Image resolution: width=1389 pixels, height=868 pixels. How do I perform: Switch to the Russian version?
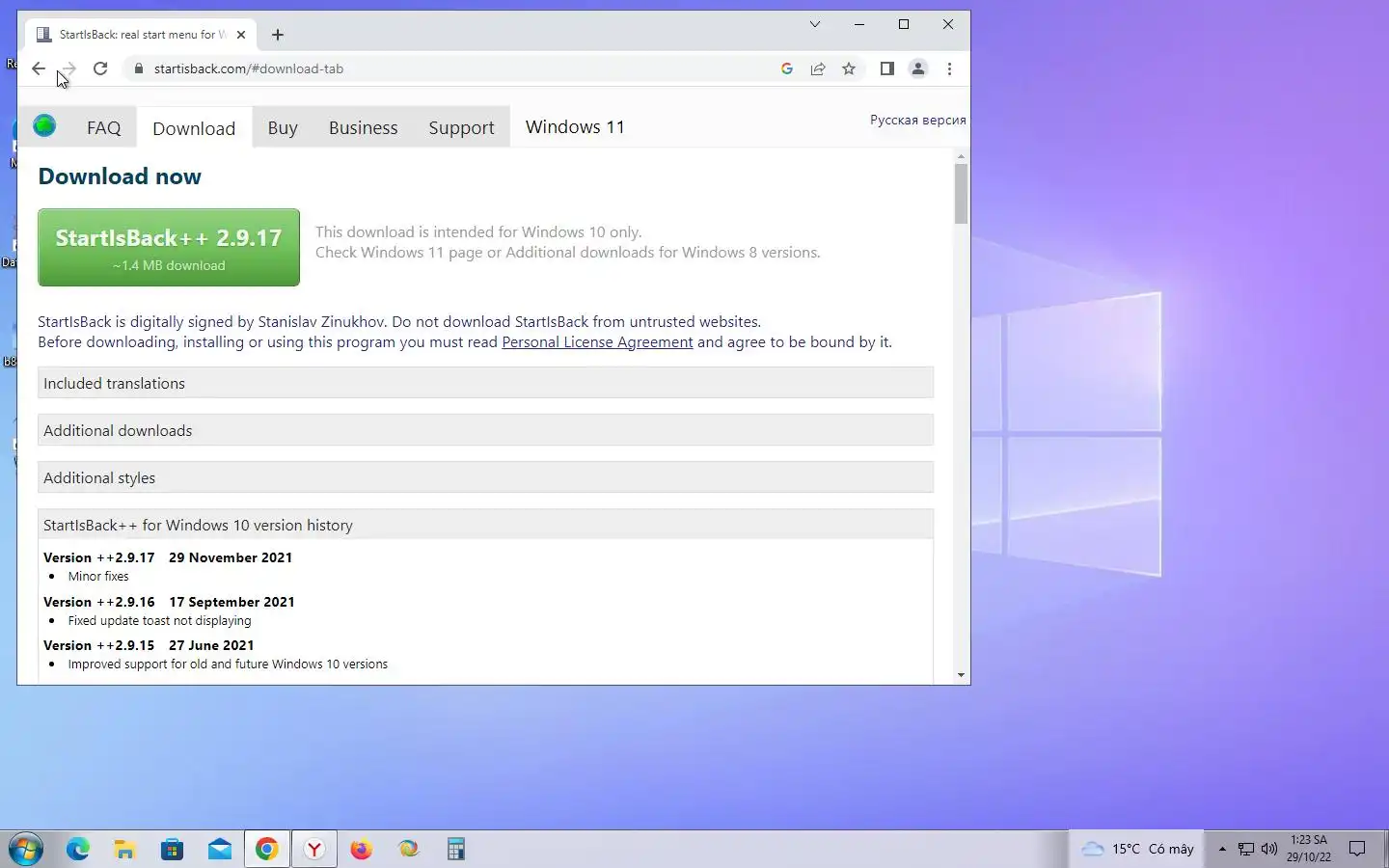(x=917, y=120)
